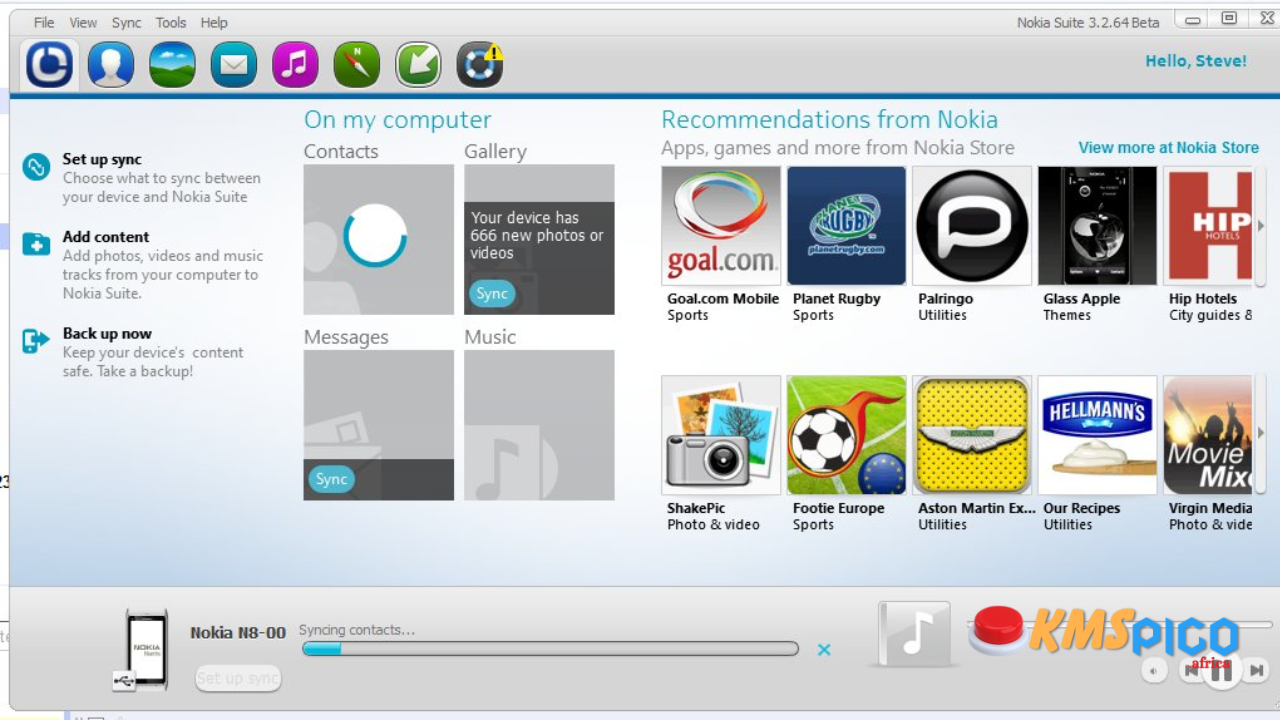Click the Hello, Steve! greeting

click(x=1196, y=61)
